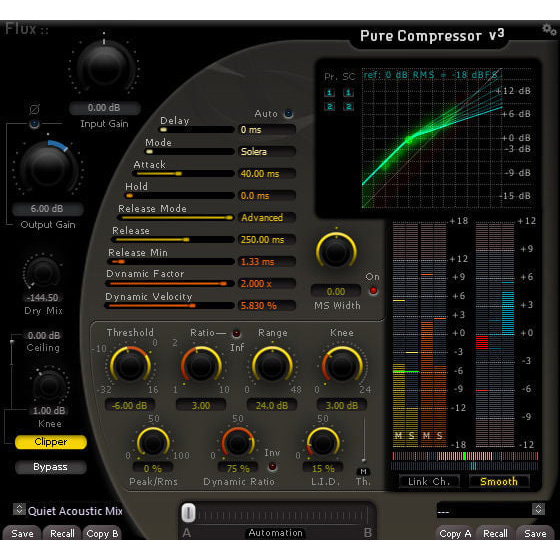The height and width of the screenshot is (560, 560).
Task: Click the Advanced release mode field
Action: click(x=266, y=218)
